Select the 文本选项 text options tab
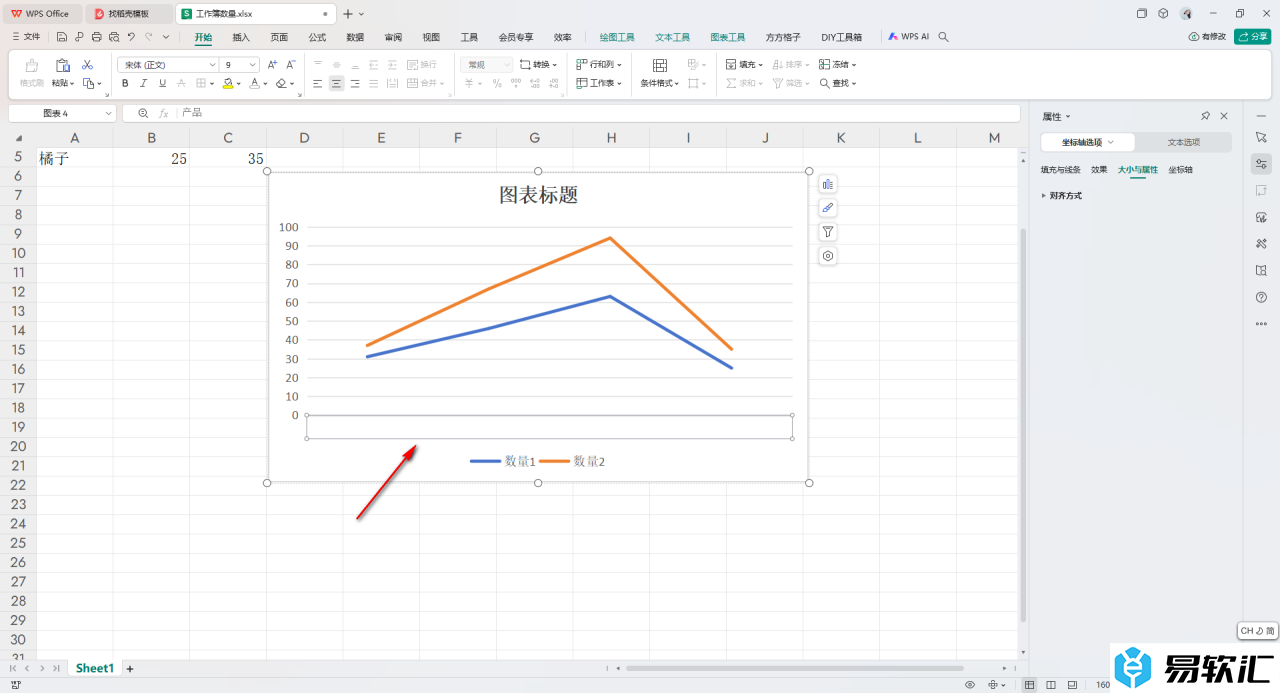Image resolution: width=1280 pixels, height=693 pixels. (x=1184, y=142)
